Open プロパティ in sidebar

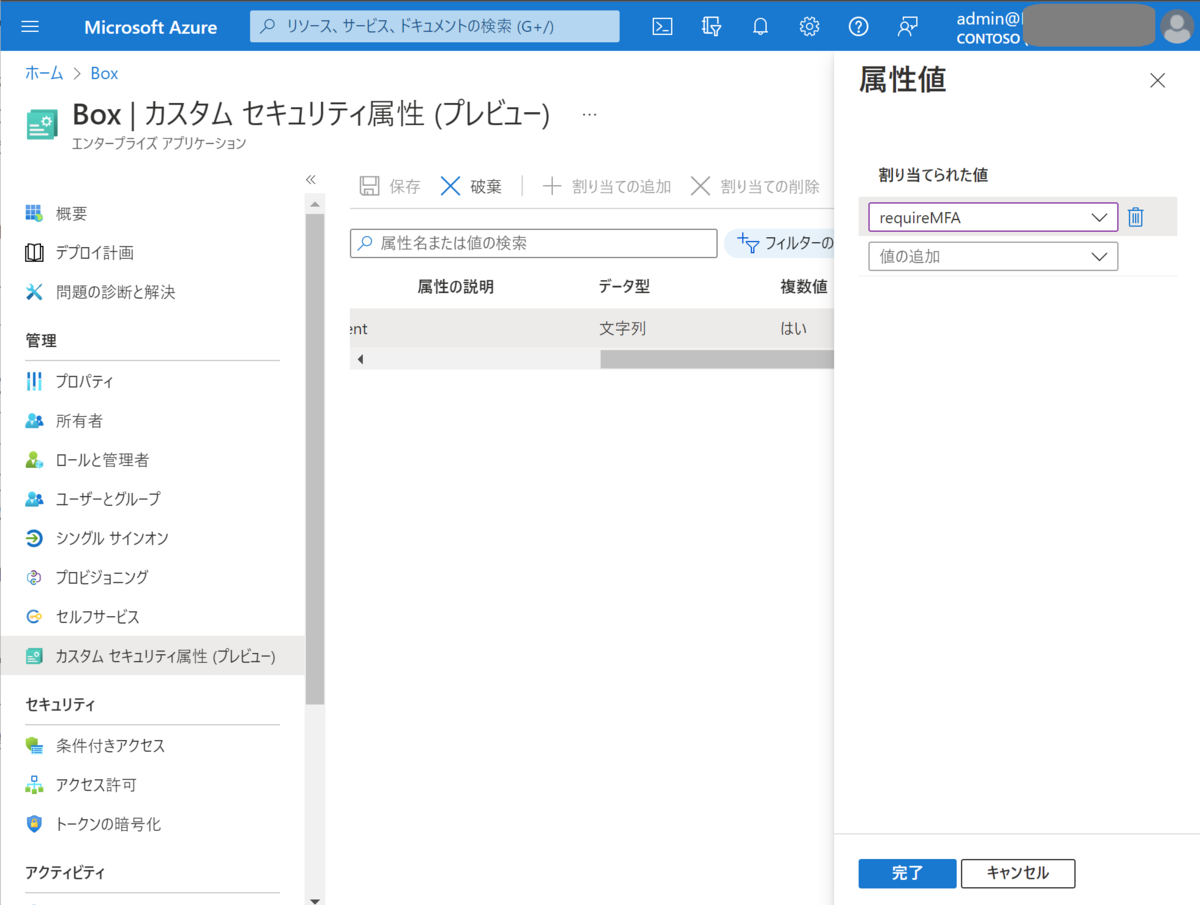(x=70, y=381)
